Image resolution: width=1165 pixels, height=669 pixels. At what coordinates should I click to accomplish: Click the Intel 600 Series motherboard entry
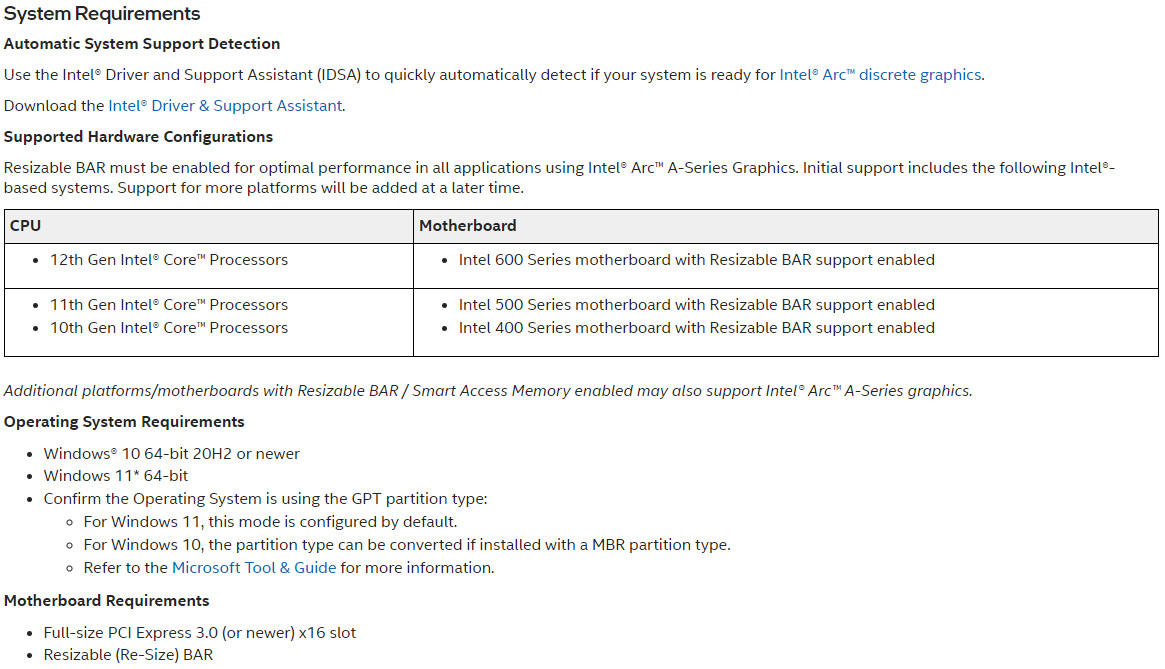tap(696, 260)
